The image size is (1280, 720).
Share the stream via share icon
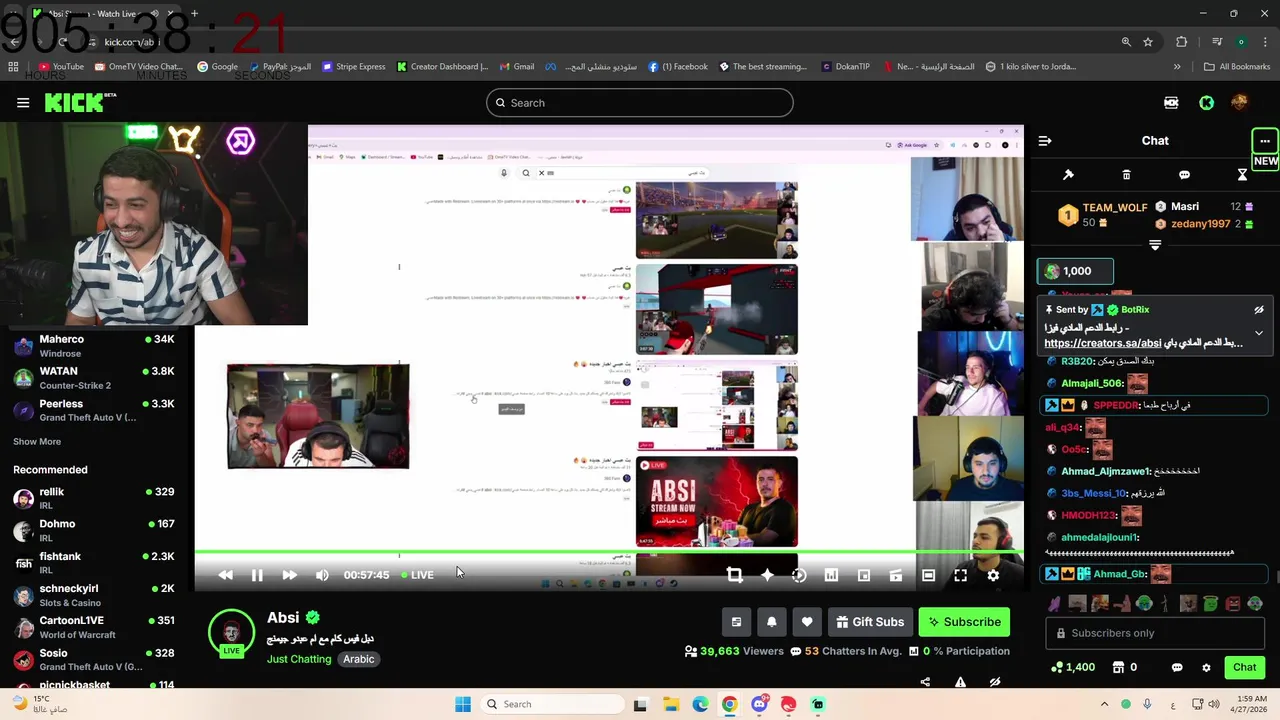click(x=925, y=682)
